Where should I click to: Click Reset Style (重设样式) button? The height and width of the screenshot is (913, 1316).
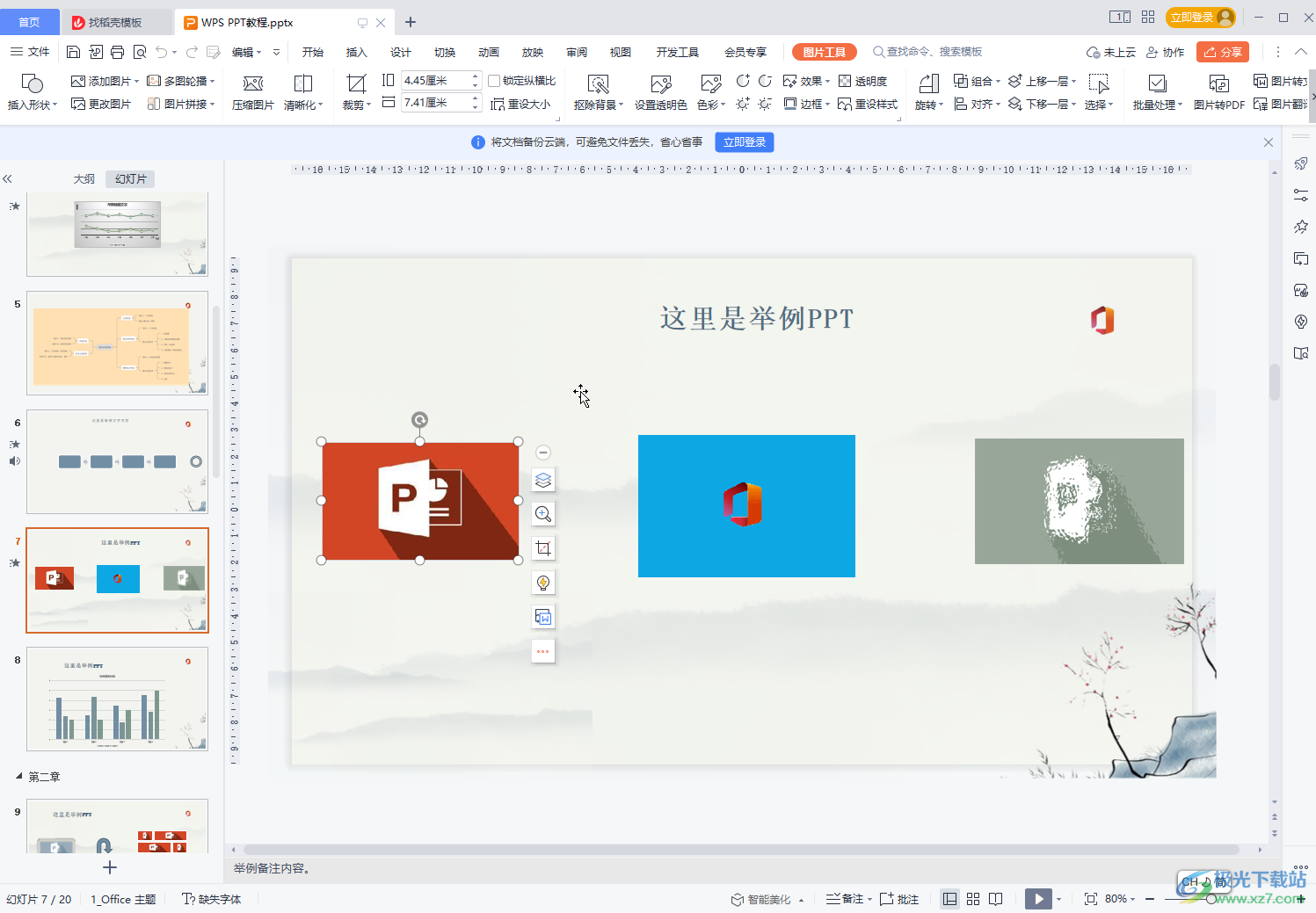868,104
